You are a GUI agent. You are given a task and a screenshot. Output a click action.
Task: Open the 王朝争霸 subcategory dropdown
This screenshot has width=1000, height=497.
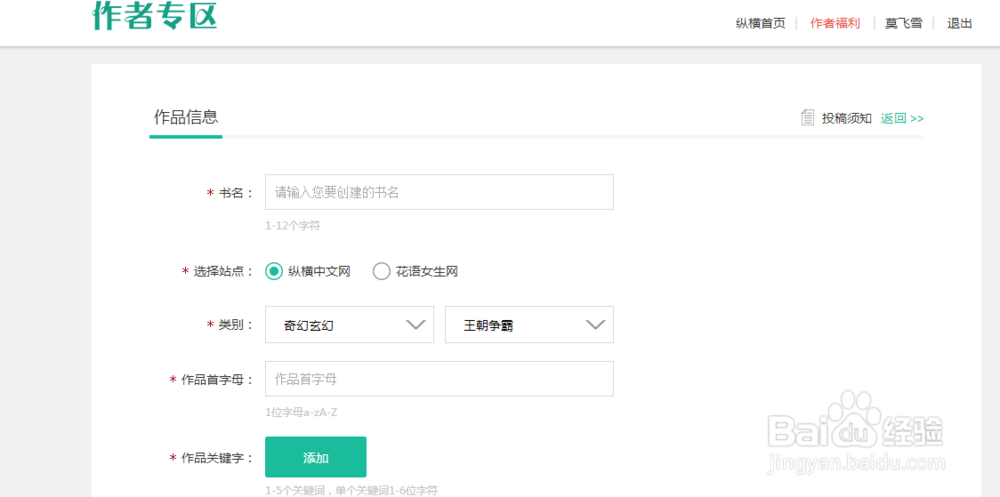529,325
